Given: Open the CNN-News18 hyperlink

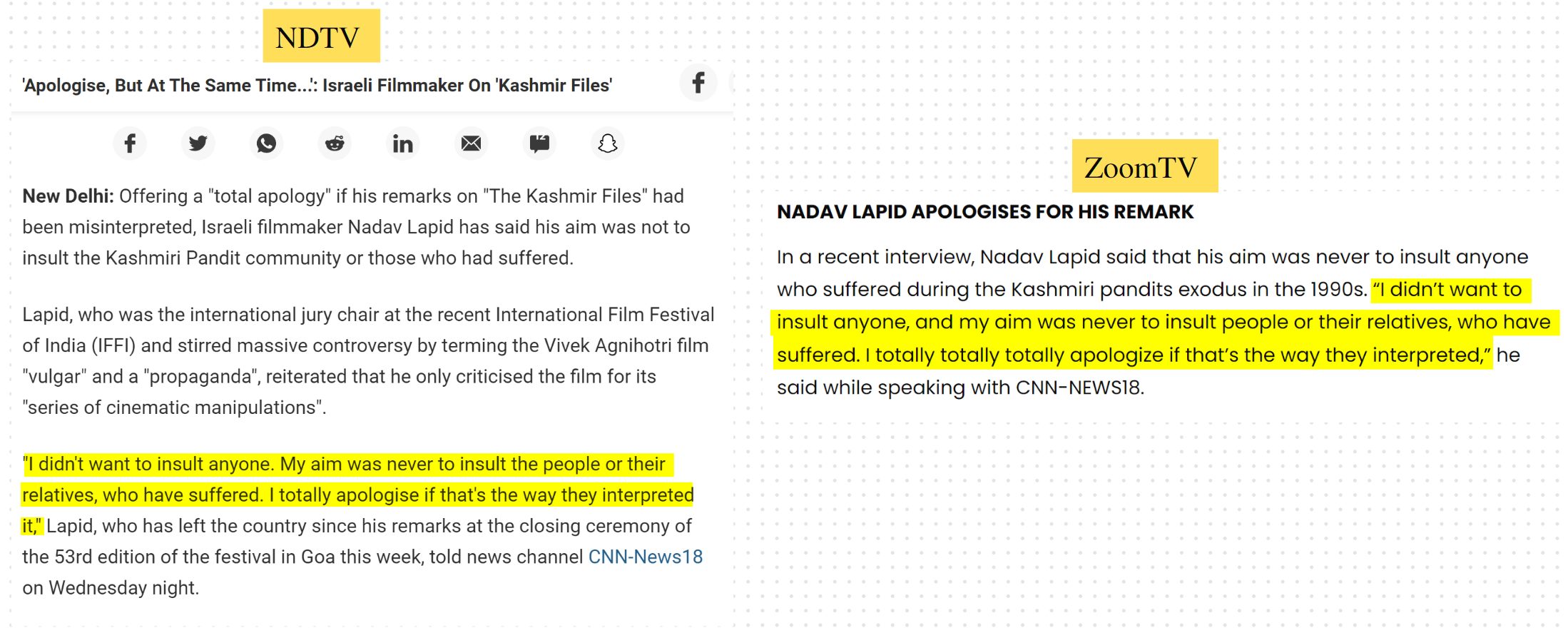Looking at the screenshot, I should pos(646,557).
